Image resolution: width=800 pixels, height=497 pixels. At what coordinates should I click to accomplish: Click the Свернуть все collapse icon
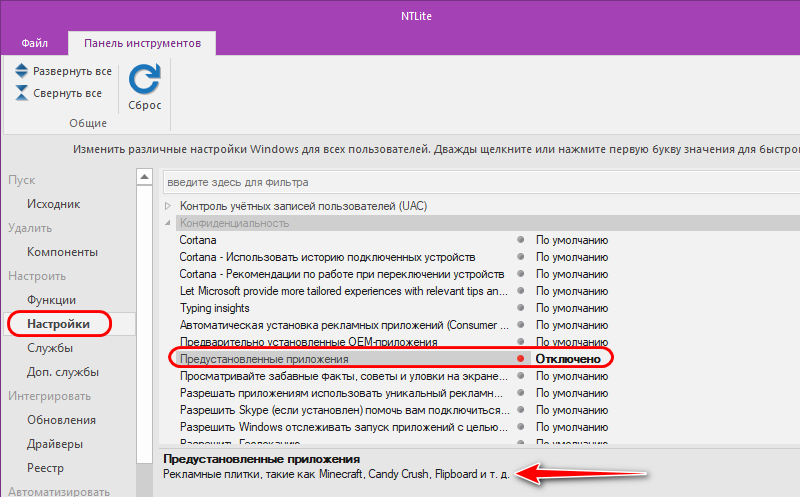pyautogui.click(x=21, y=93)
